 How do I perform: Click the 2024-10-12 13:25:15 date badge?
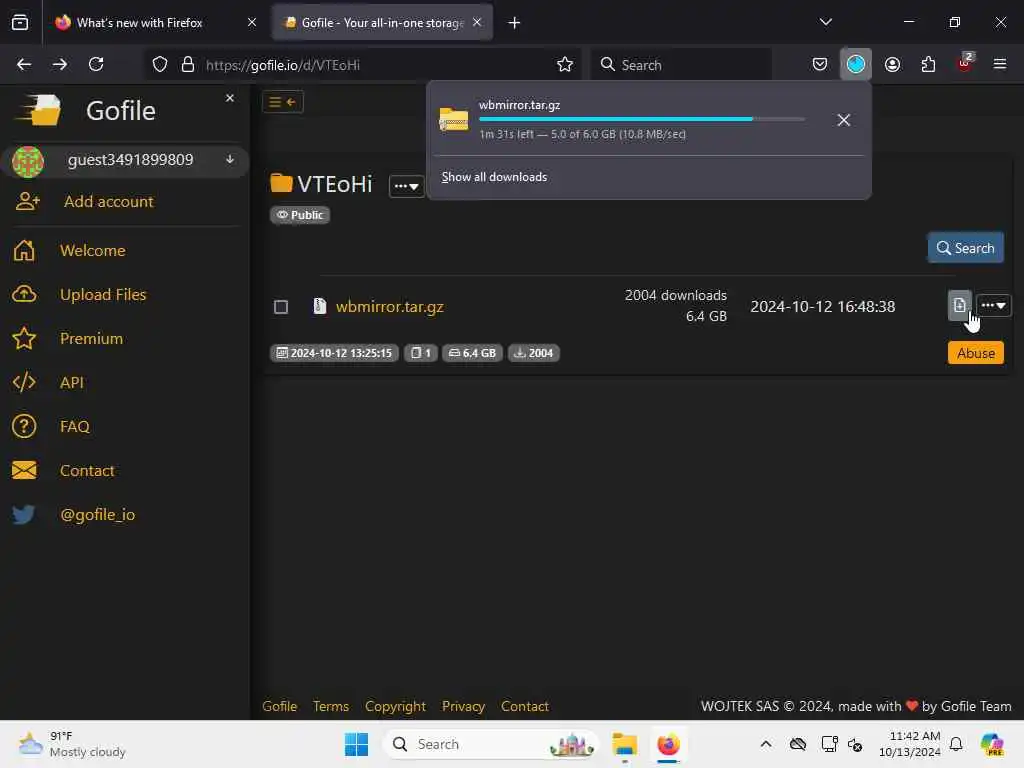(x=334, y=353)
